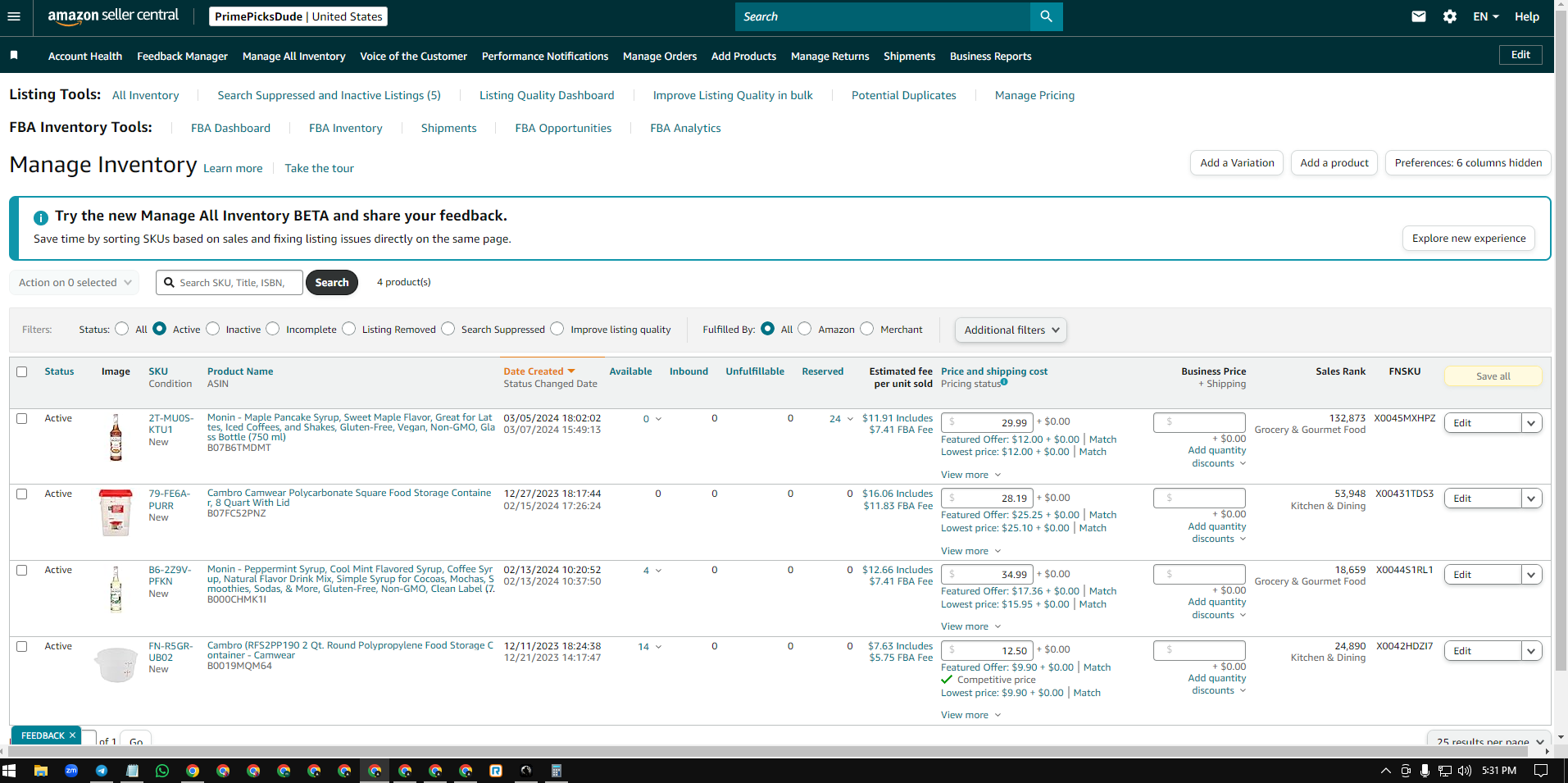Open the Cambro 8 Quart container thumbnail
This screenshot has width=1568, height=783.
(x=116, y=512)
